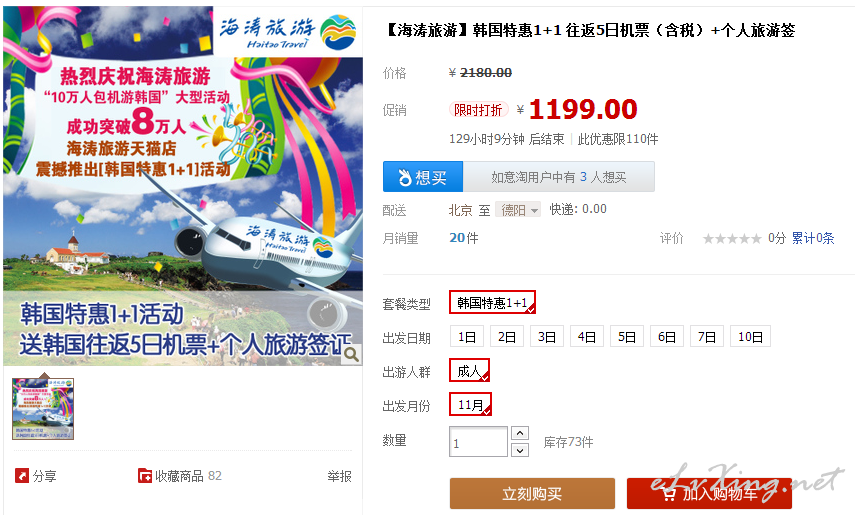Image resolution: width=855 pixels, height=515 pixels.
Task: Choose departure date 5日
Action: 627,337
